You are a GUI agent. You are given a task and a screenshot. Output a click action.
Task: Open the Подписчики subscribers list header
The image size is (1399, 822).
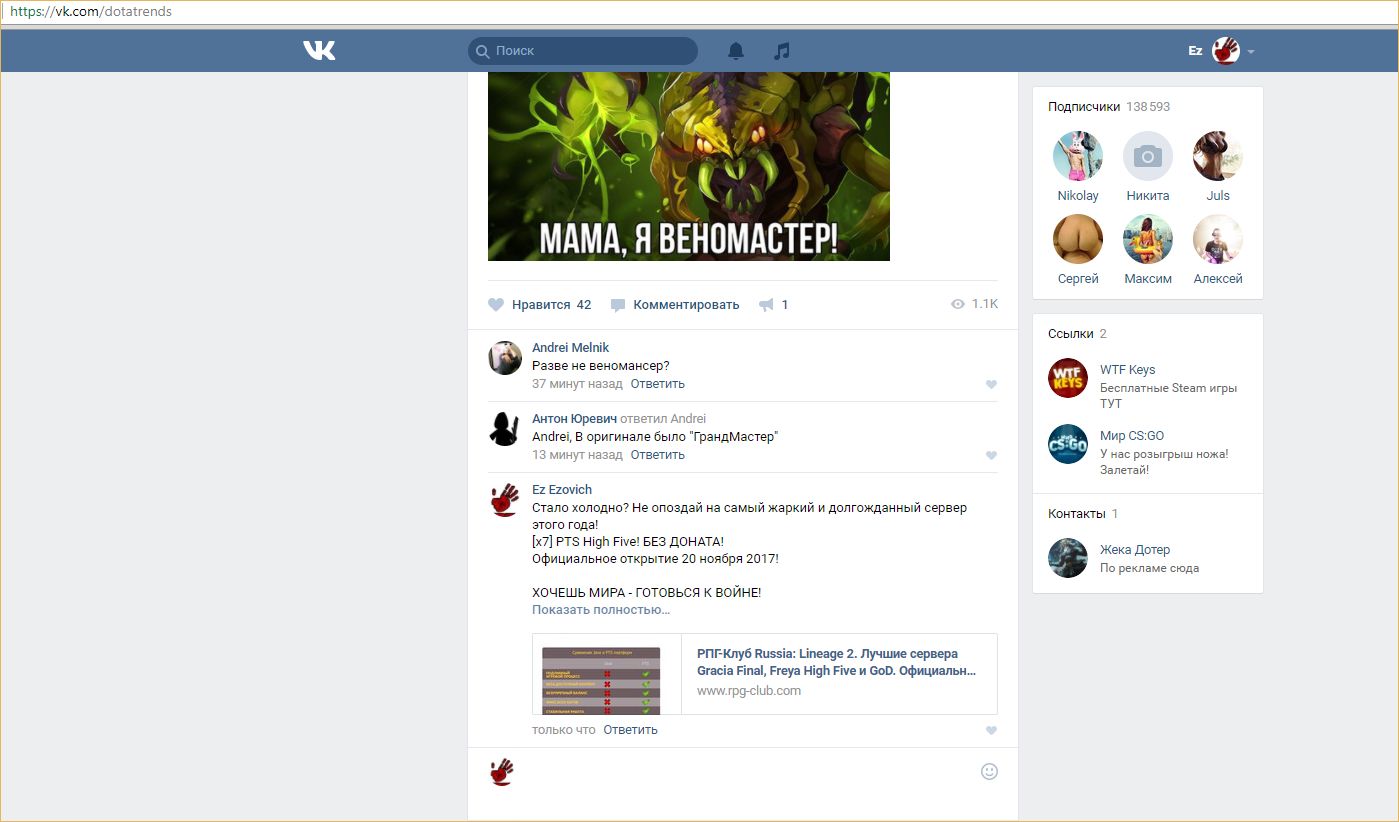coord(1084,107)
